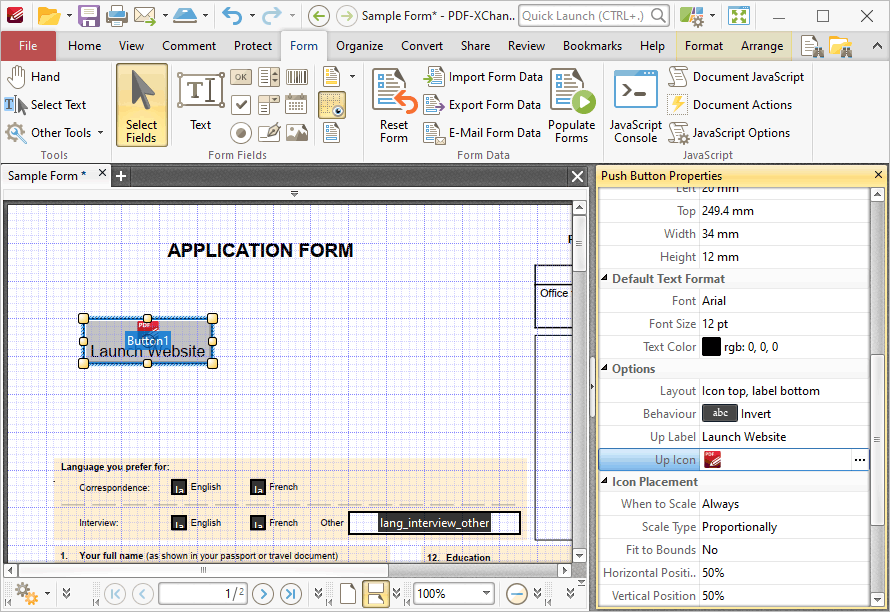The width and height of the screenshot is (890, 612).
Task: Select the Push Button form field tool
Action: click(x=241, y=77)
